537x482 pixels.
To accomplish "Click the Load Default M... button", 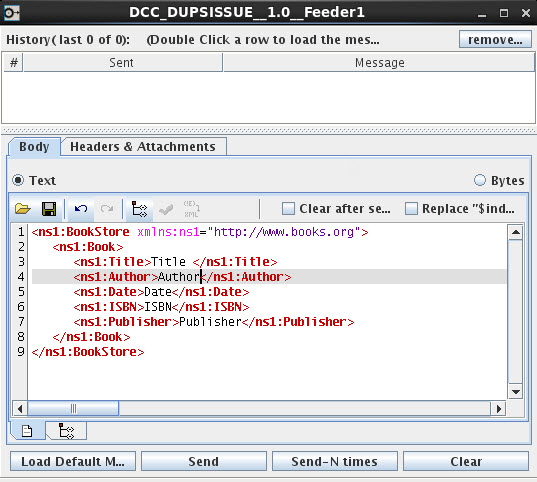I will [x=73, y=461].
